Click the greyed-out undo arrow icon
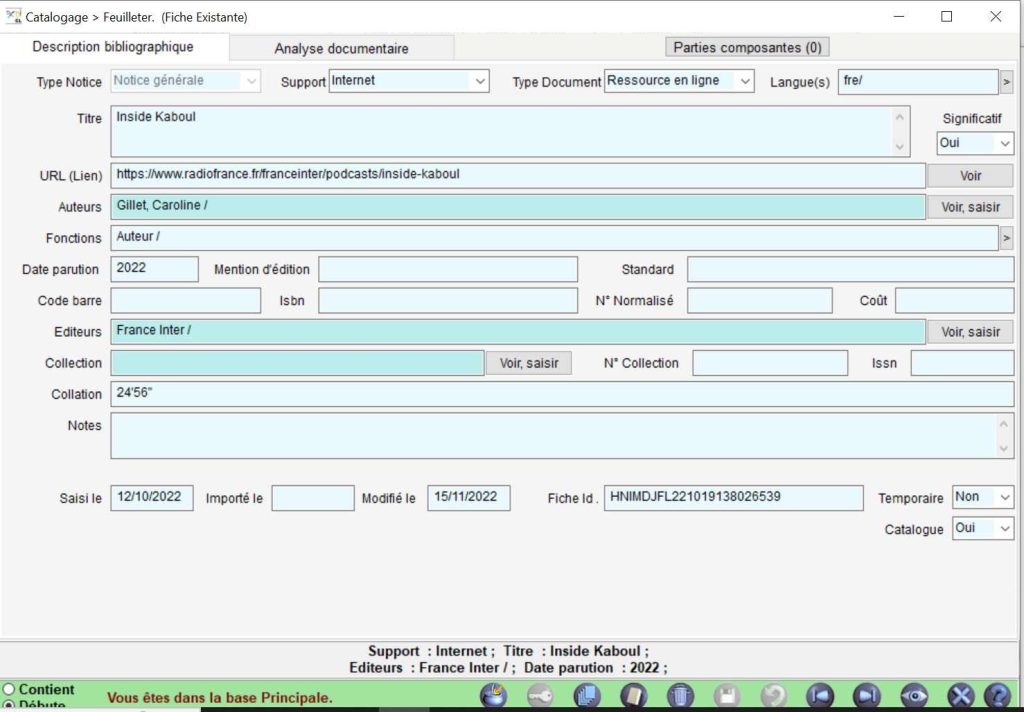The width and height of the screenshot is (1024, 712). 774,696
